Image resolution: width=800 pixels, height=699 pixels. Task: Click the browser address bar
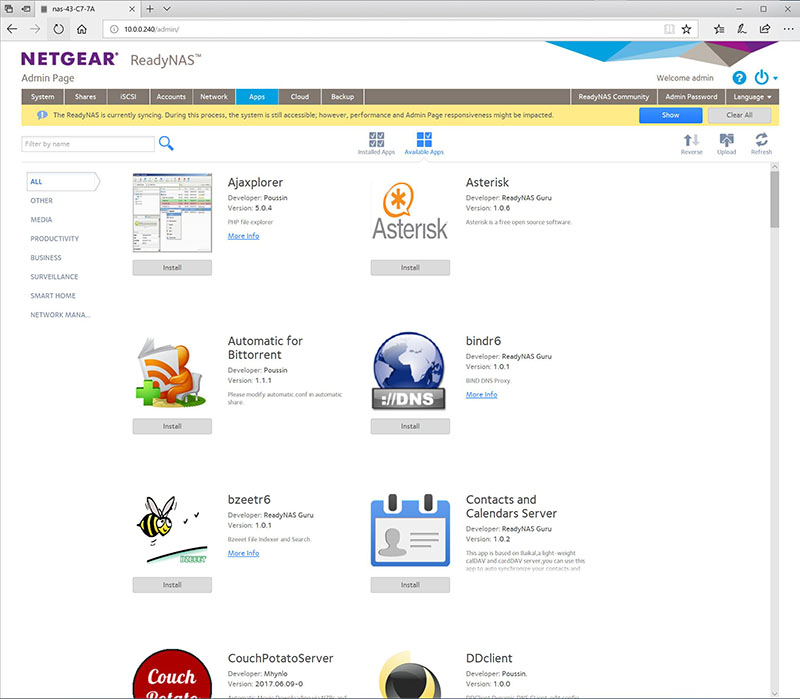pyautogui.click(x=385, y=29)
